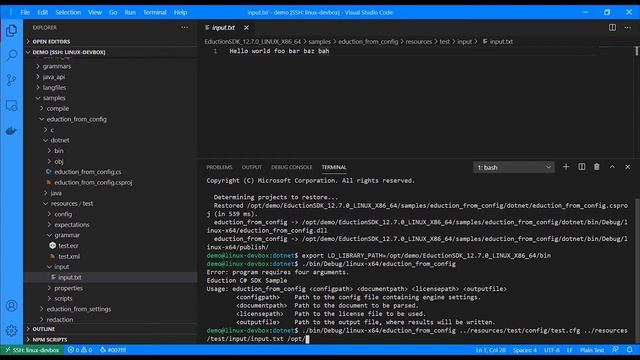Collapse the samples folder
Viewport: 640px width, 360px height.
(x=54, y=98)
